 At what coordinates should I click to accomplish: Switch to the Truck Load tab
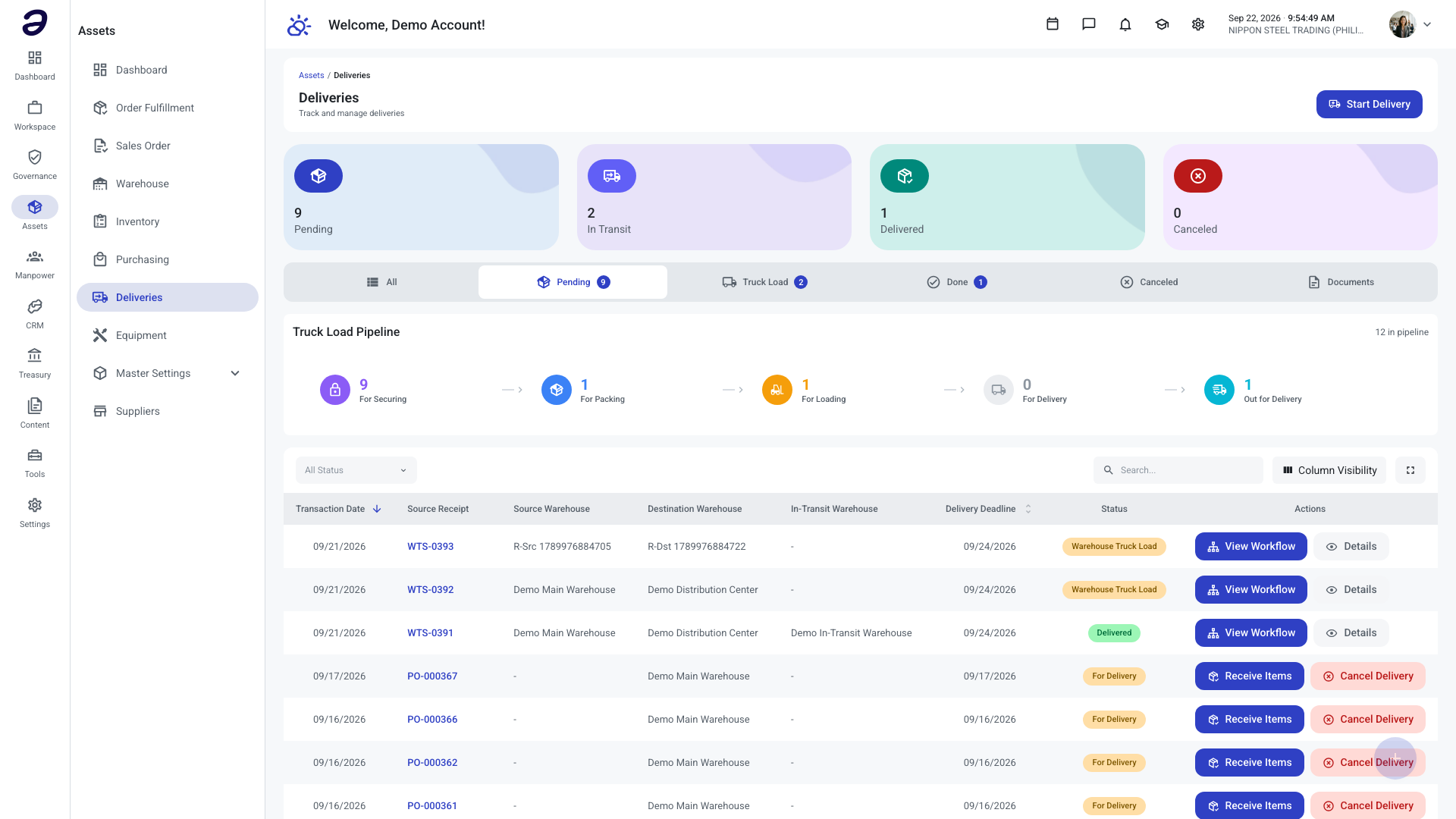764,282
